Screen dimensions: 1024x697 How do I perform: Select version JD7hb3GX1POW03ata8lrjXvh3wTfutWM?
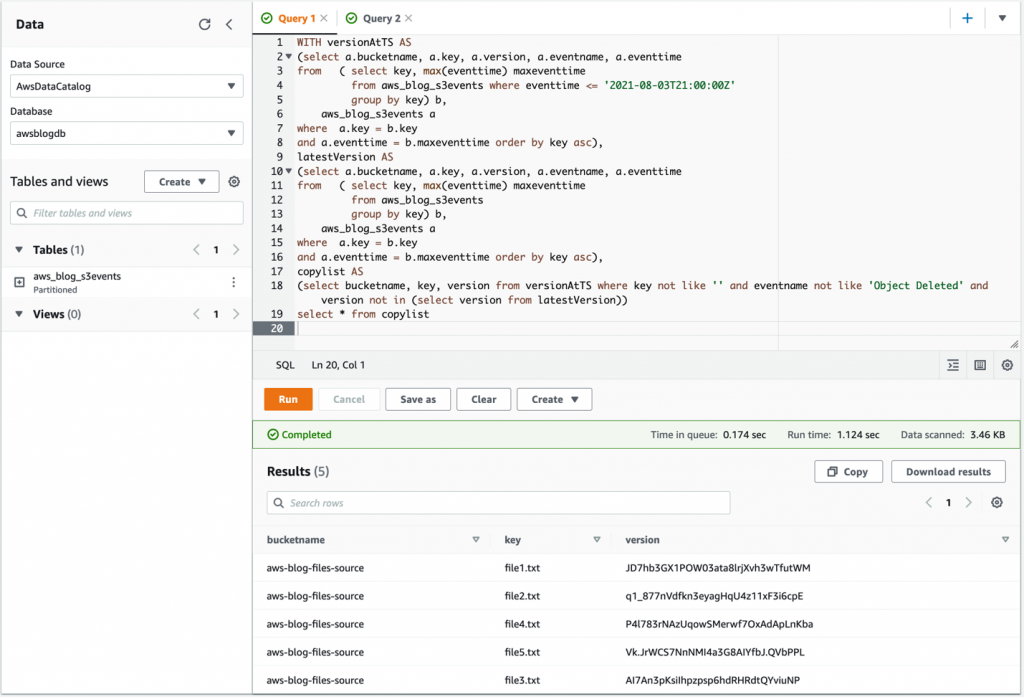pos(718,568)
